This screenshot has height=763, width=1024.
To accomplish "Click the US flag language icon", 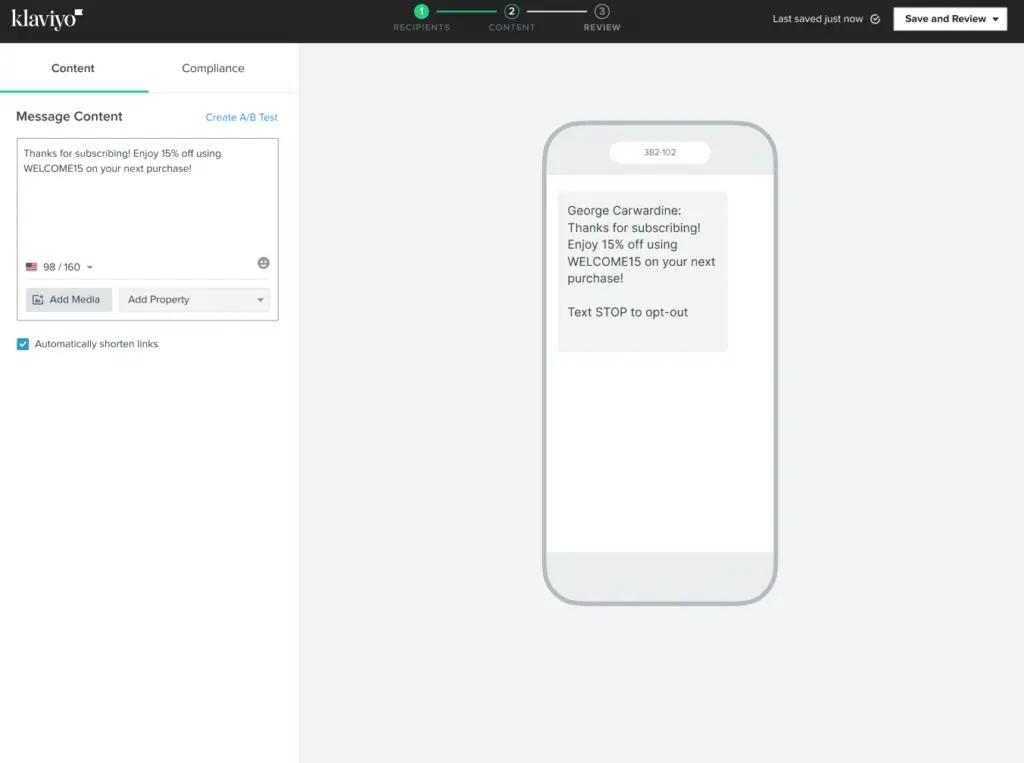I will coord(32,266).
